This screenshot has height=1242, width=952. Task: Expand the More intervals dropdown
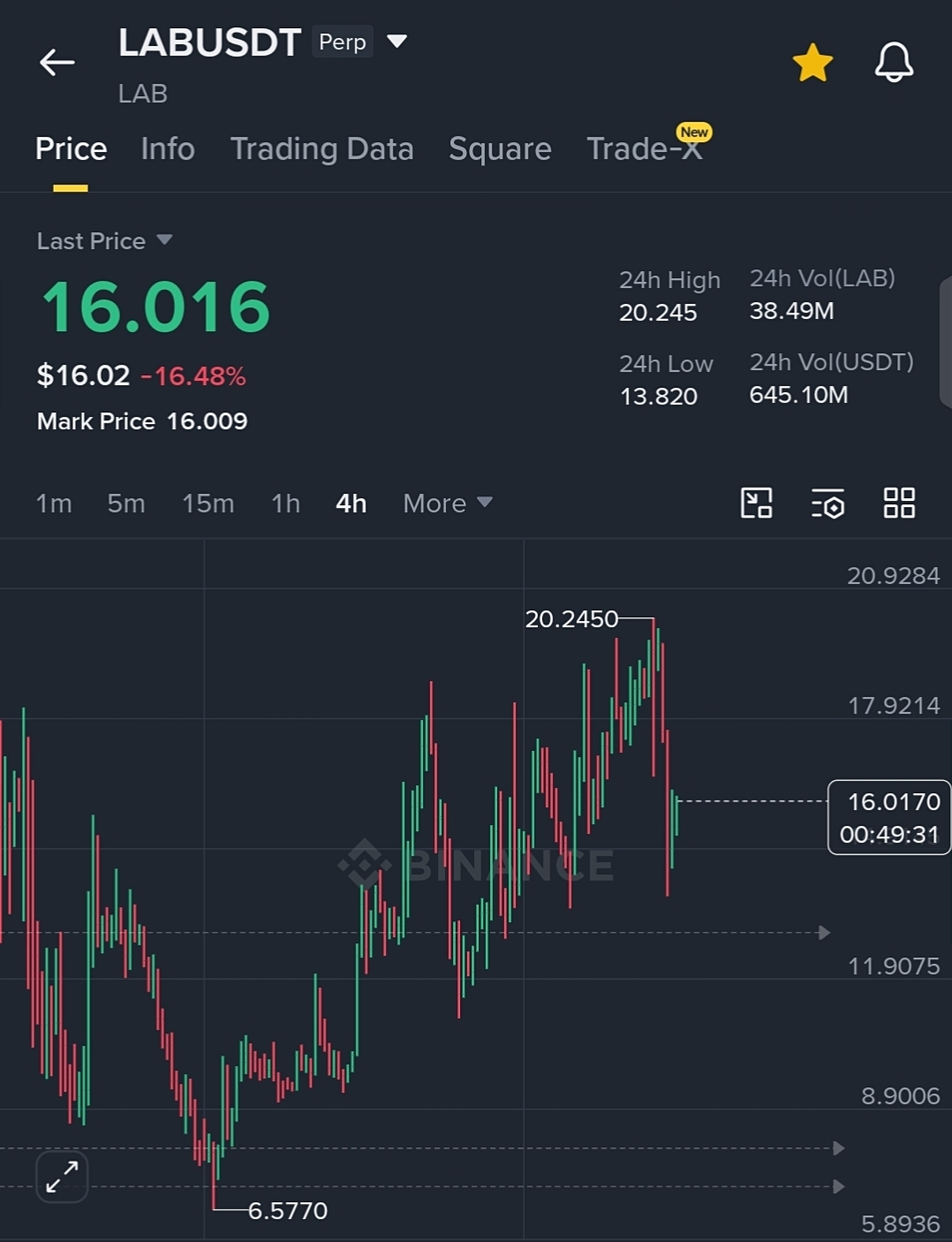448,504
